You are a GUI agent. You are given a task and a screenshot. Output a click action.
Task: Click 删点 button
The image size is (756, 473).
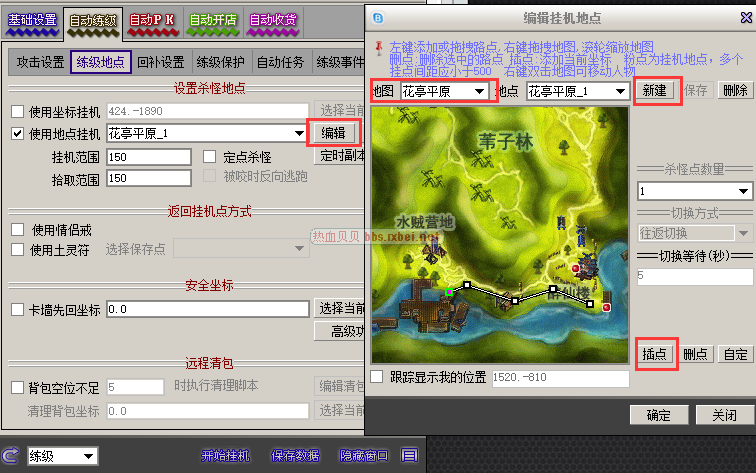[x=695, y=354]
